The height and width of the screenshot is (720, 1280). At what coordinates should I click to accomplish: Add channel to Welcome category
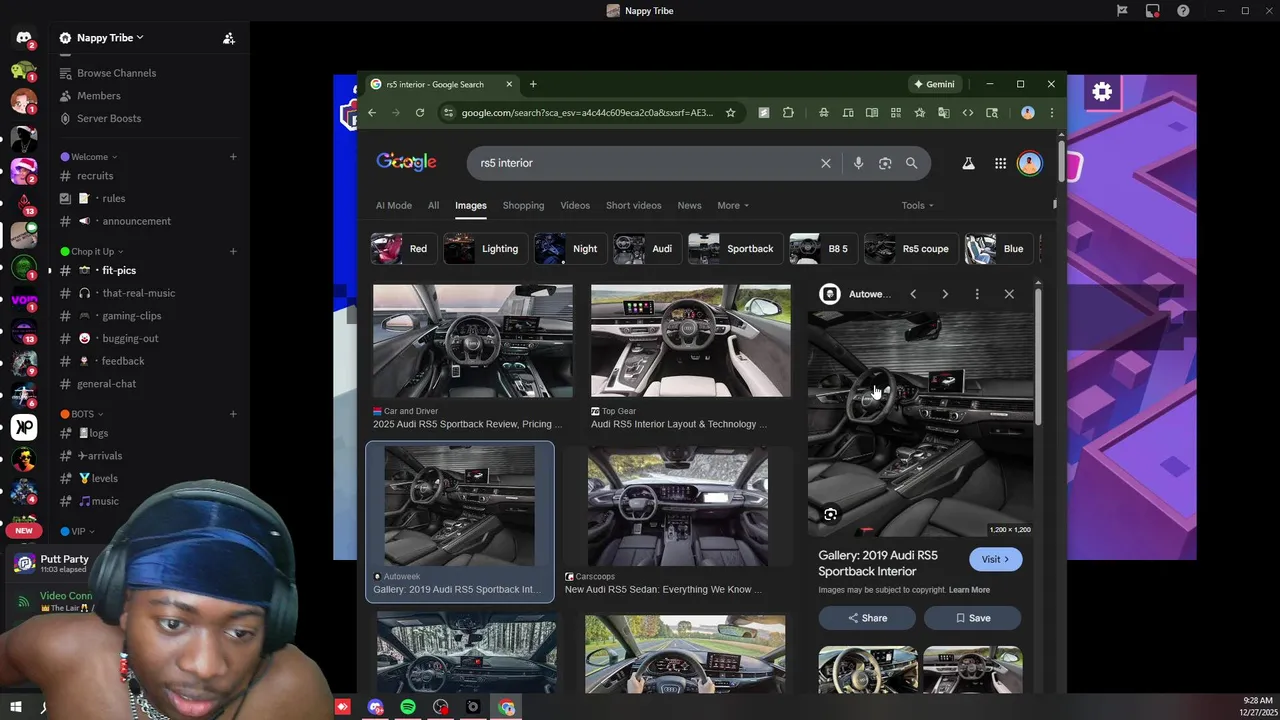pos(233,157)
